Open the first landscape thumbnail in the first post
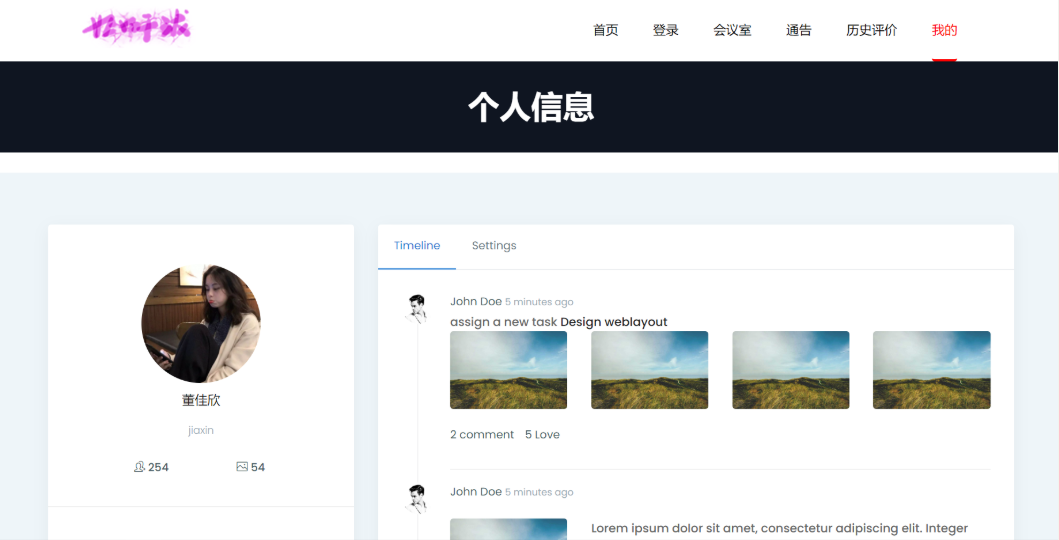The image size is (1059, 540). (509, 370)
